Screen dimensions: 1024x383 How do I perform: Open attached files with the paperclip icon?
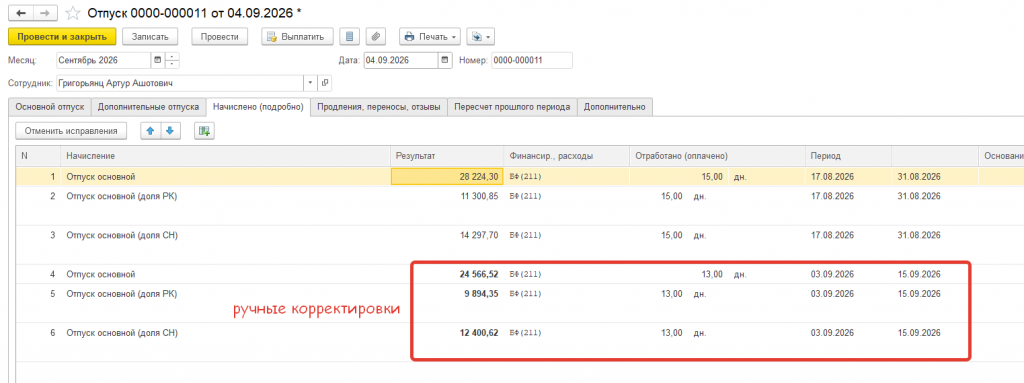(x=377, y=37)
